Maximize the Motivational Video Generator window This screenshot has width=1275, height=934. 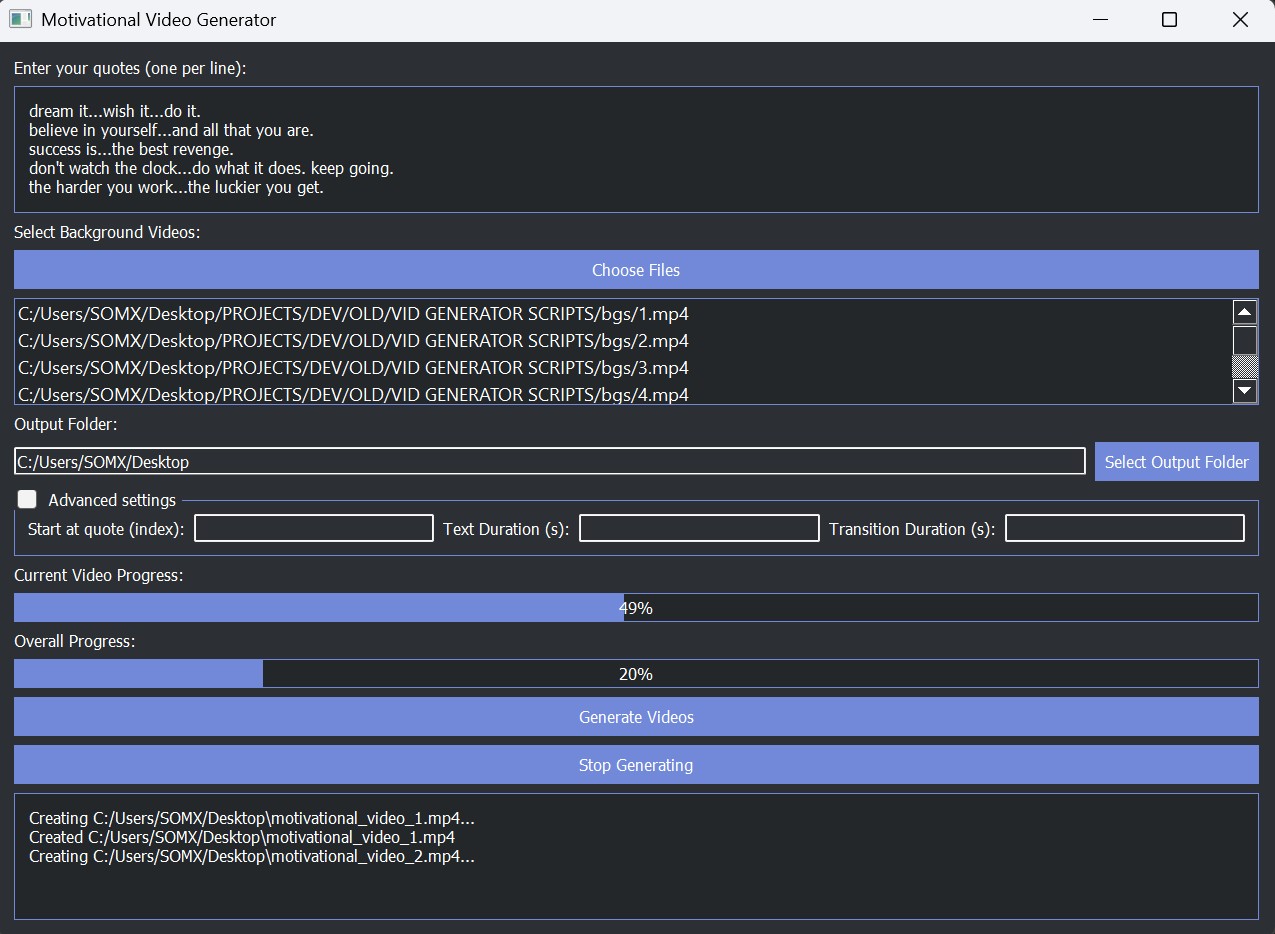(x=1169, y=20)
